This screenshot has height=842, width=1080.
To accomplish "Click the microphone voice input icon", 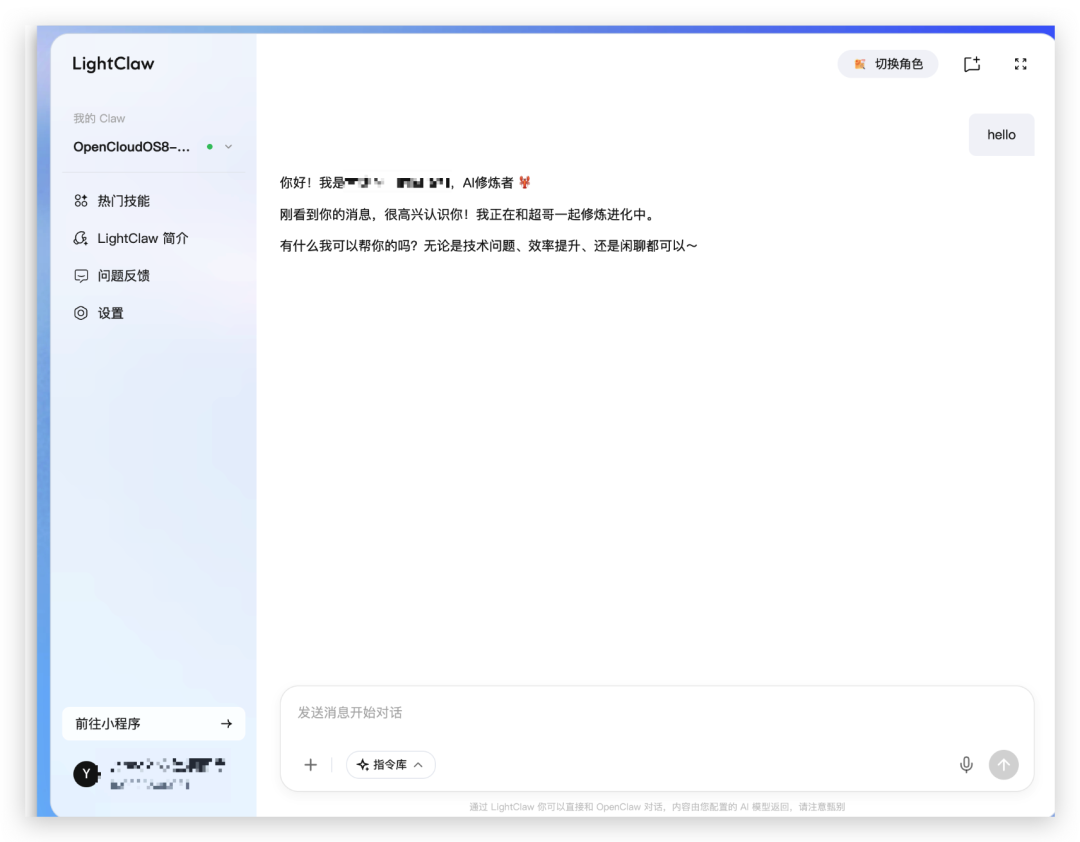I will (966, 764).
